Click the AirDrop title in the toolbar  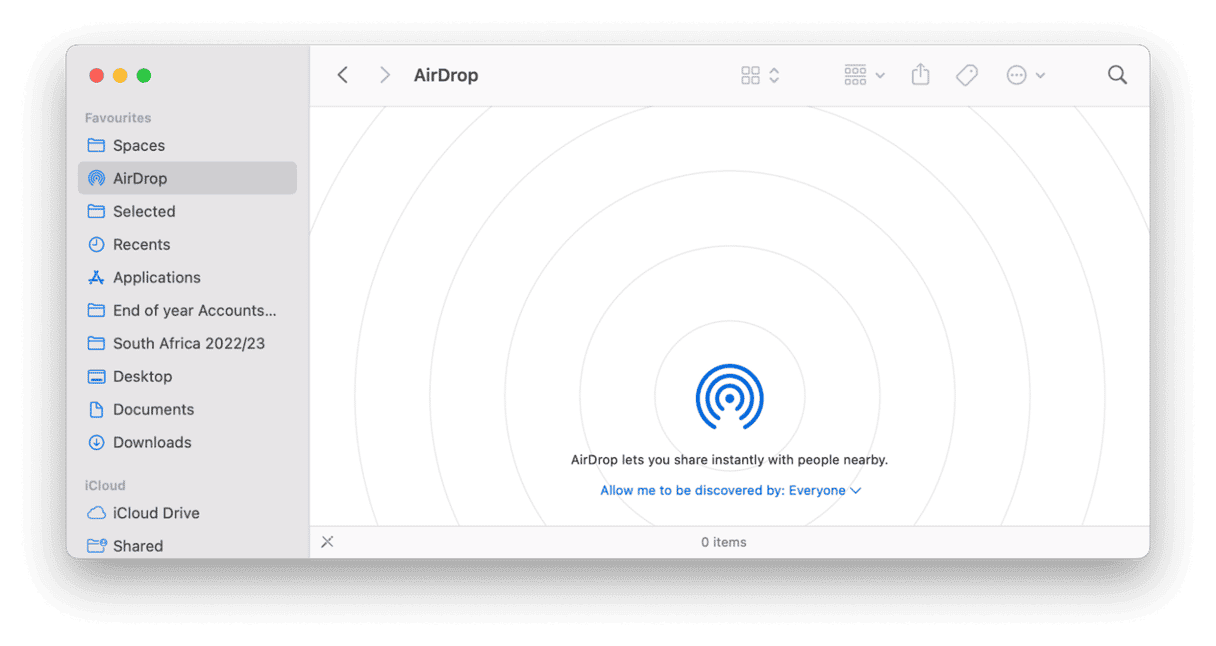[x=446, y=74]
